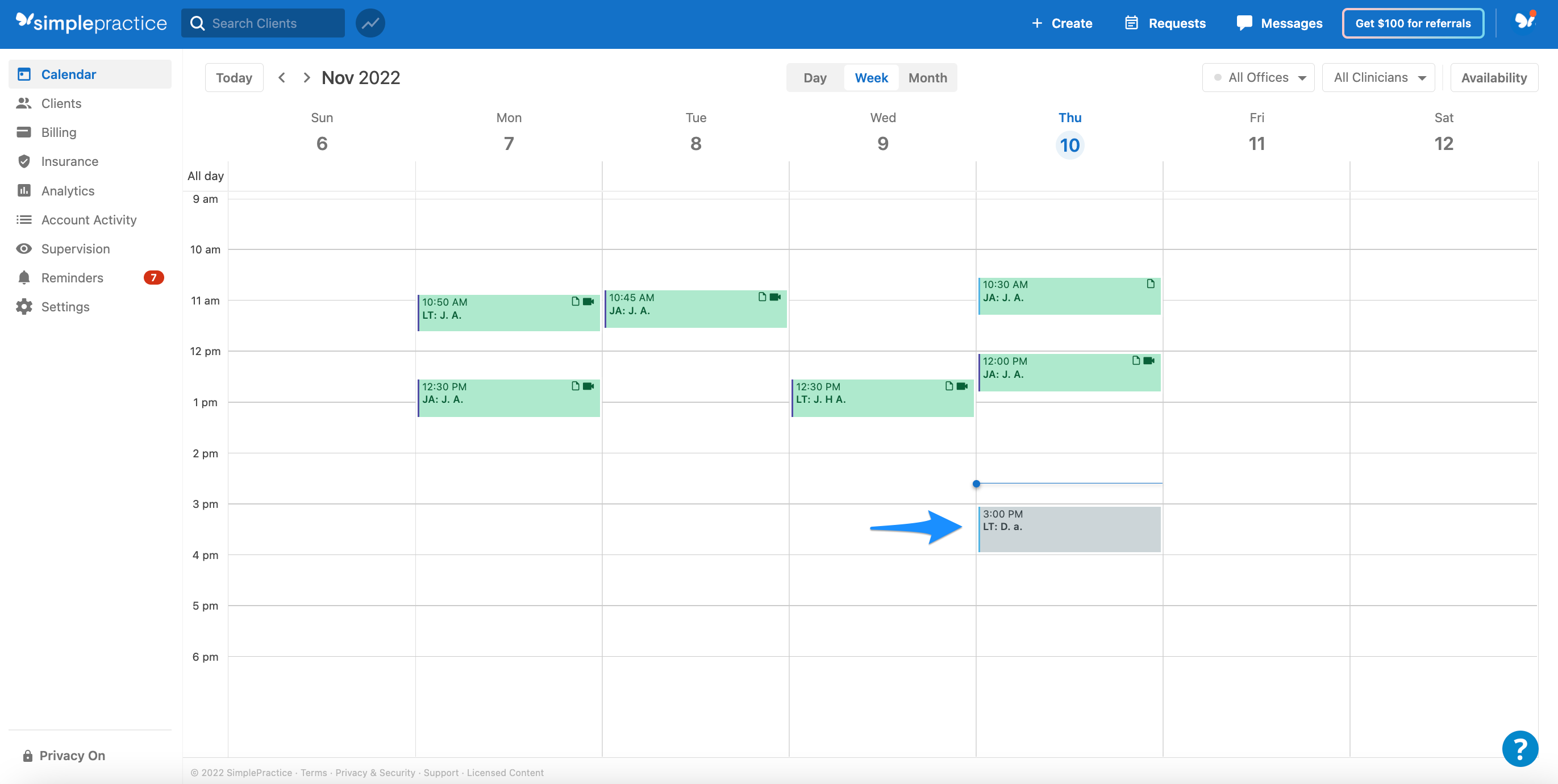Open the help question mark bubble
This screenshot has width=1558, height=784.
[x=1521, y=749]
